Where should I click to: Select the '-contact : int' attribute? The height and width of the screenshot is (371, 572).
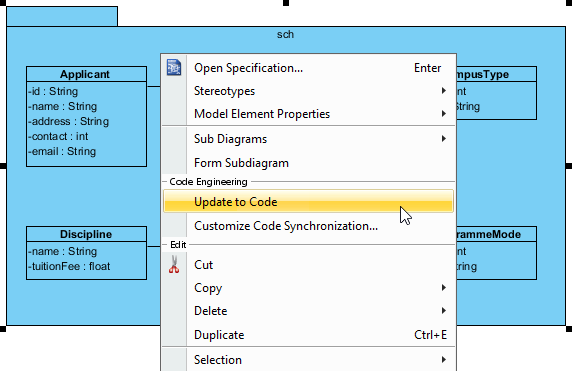click(58, 136)
